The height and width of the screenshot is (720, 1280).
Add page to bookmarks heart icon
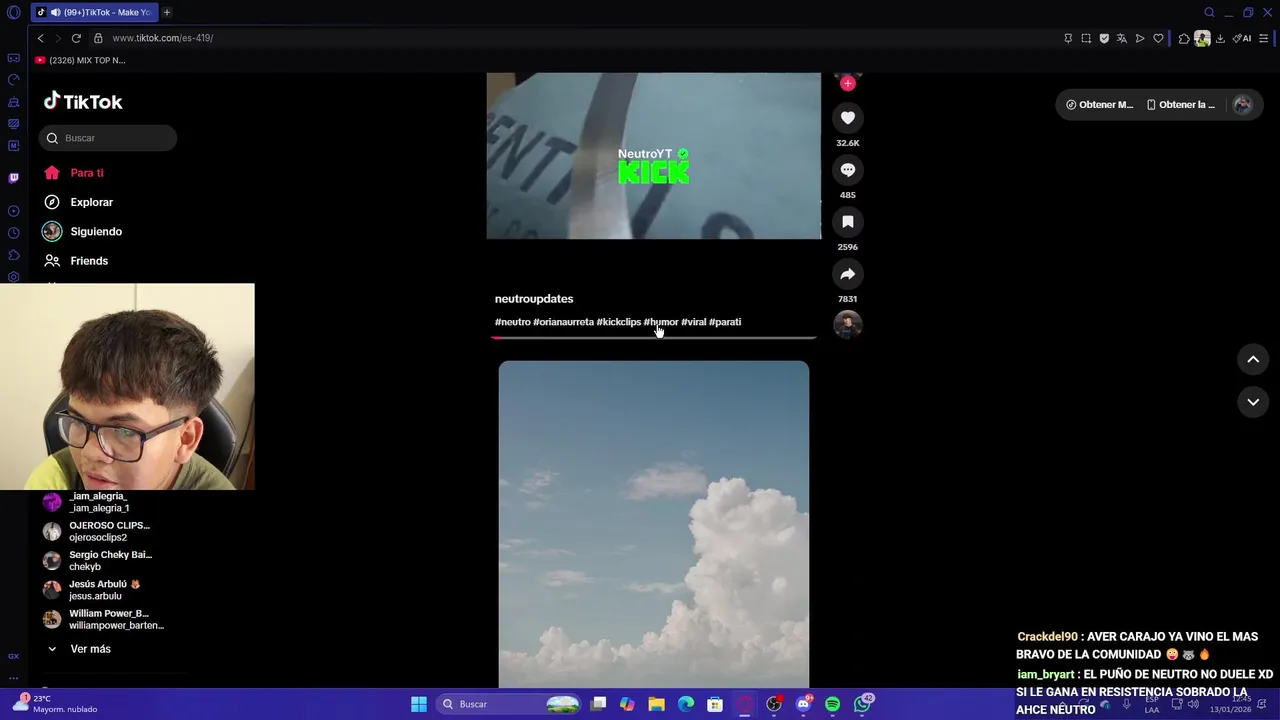1158,38
